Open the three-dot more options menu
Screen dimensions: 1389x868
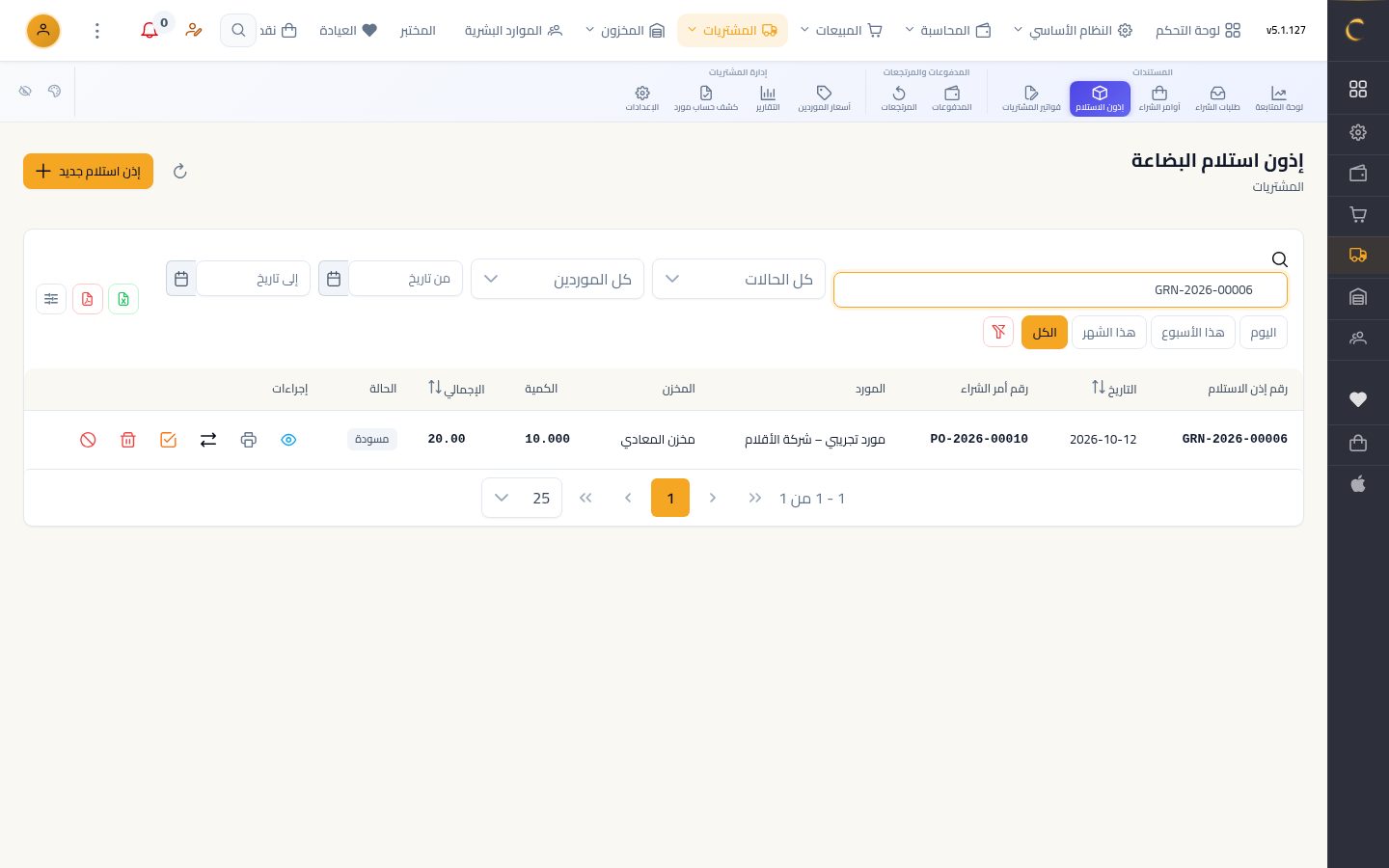coord(97,31)
